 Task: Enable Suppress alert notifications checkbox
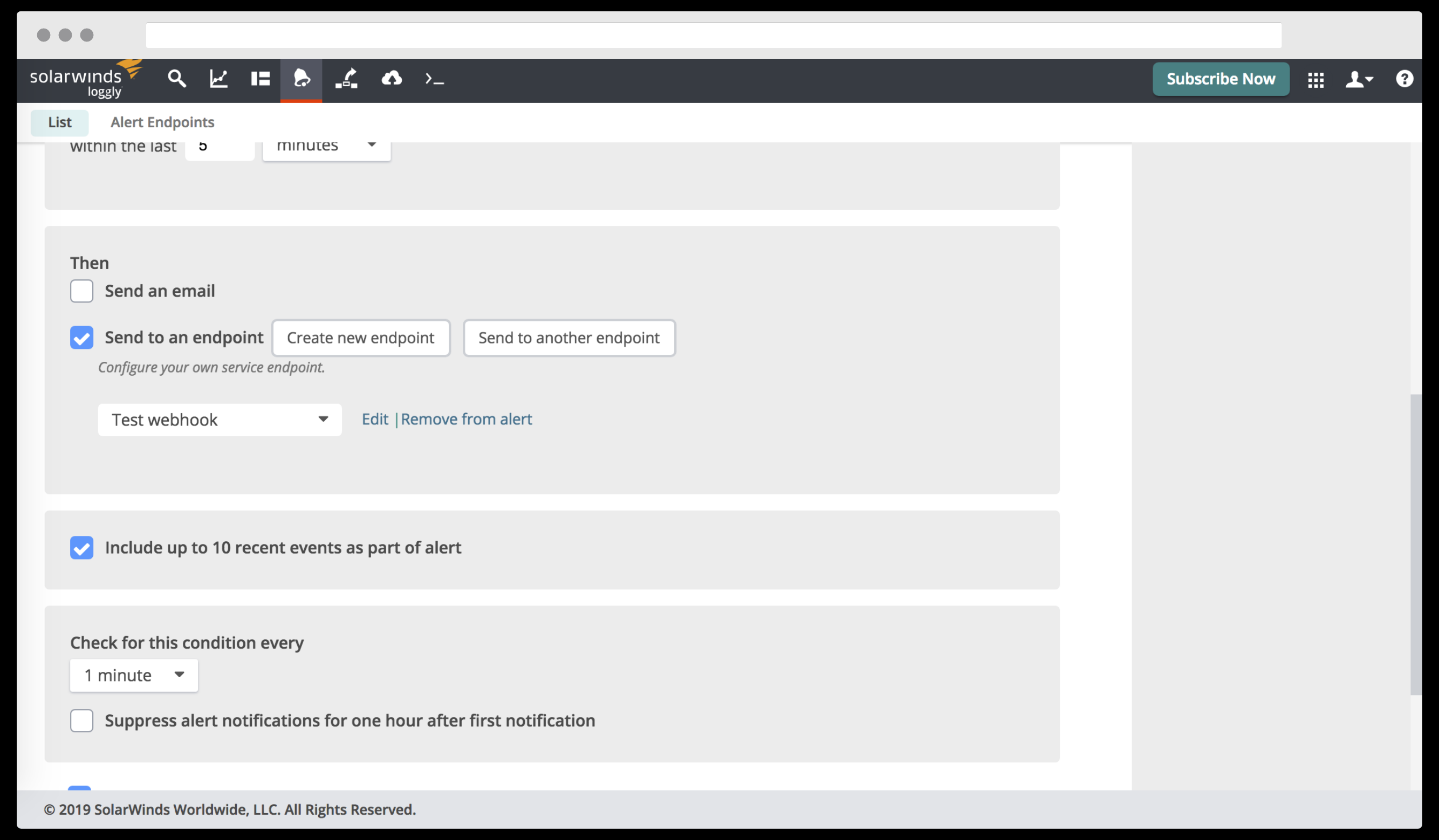click(81, 720)
